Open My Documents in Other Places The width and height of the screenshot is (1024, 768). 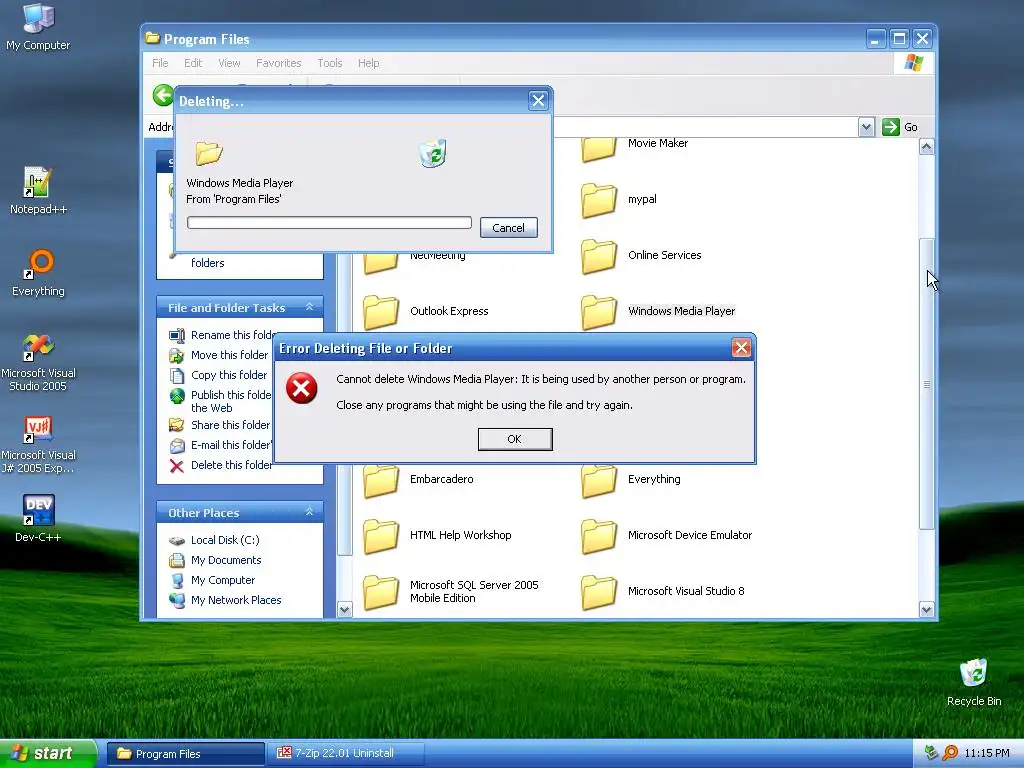click(x=215, y=560)
